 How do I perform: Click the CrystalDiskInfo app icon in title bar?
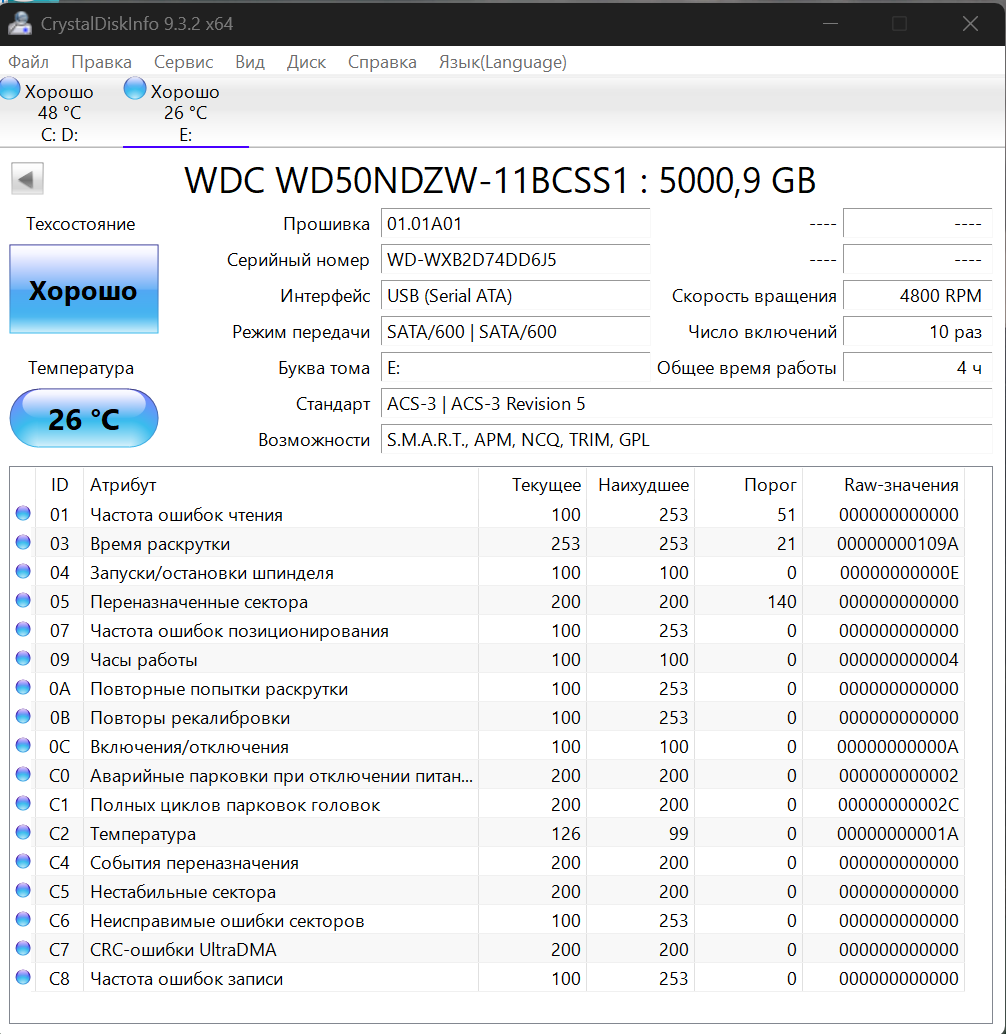point(20,24)
